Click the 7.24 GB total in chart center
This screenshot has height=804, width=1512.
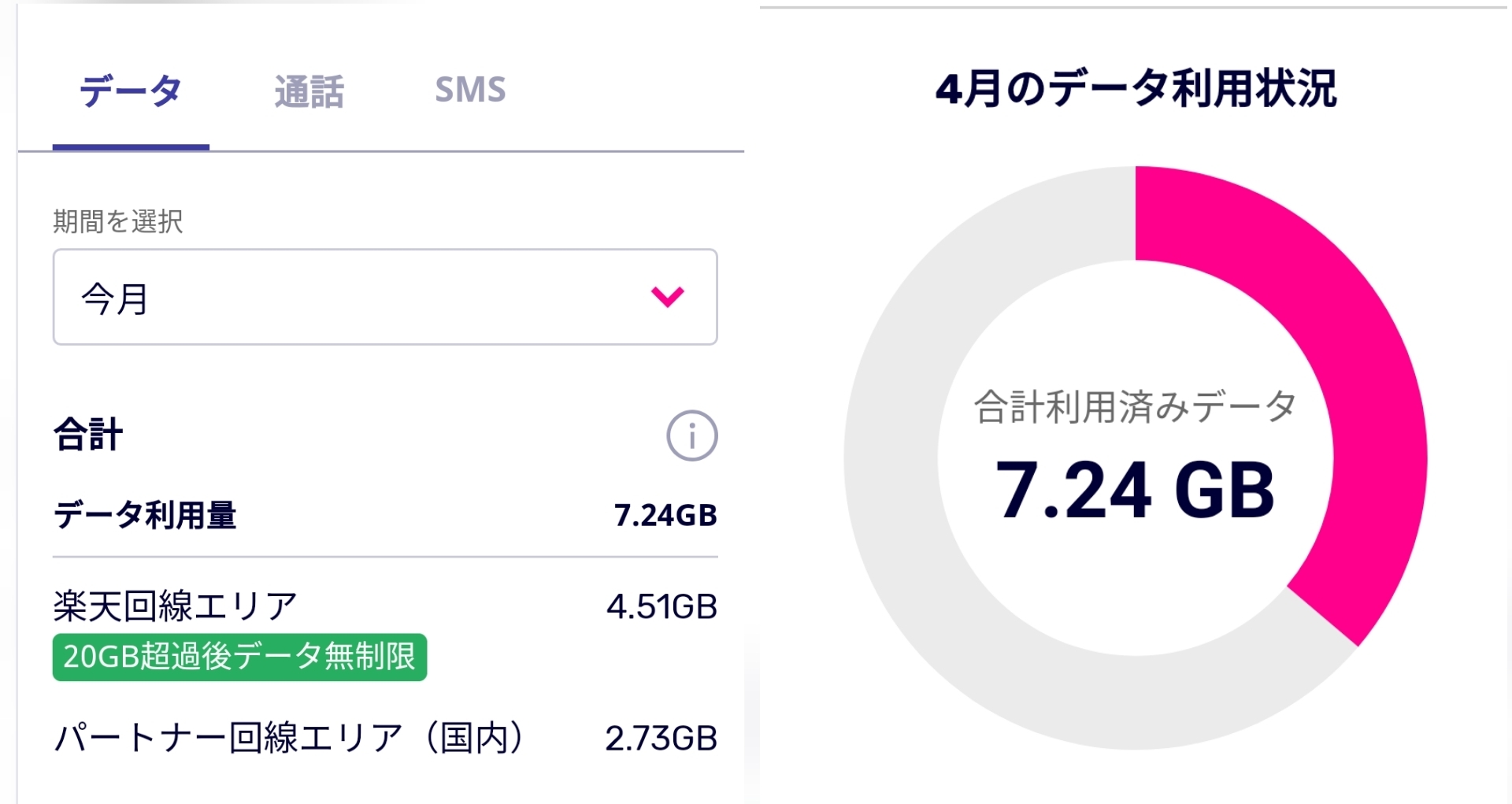tap(1135, 490)
